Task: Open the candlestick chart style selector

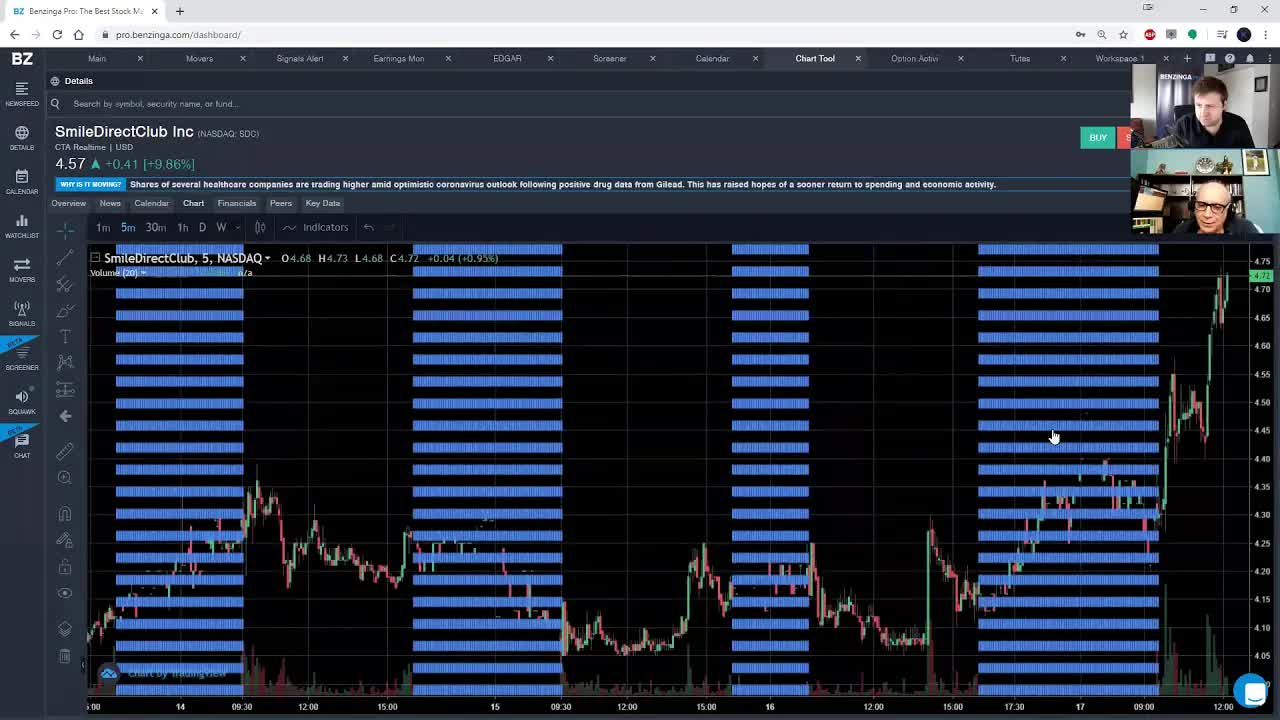Action: click(260, 227)
